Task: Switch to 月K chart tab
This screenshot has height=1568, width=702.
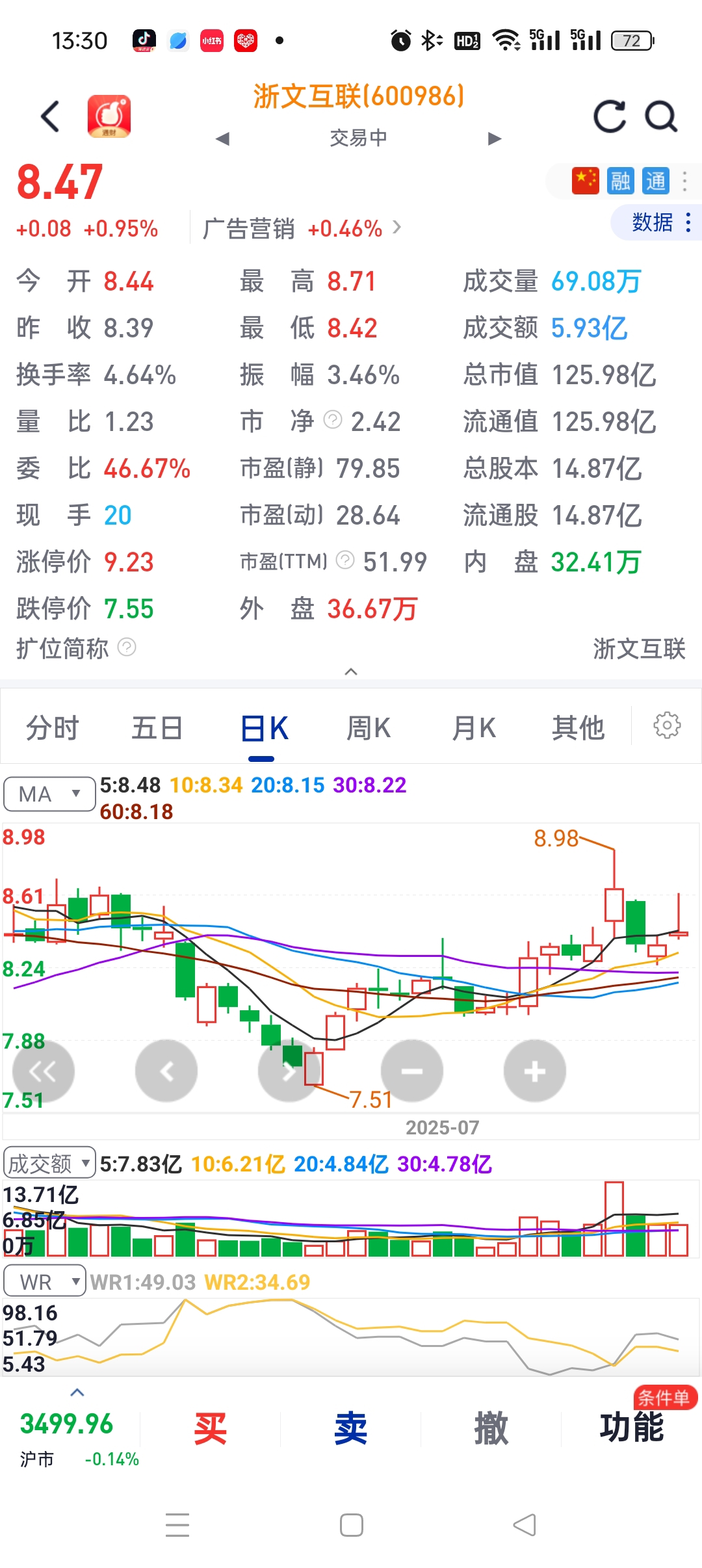Action: [x=474, y=728]
